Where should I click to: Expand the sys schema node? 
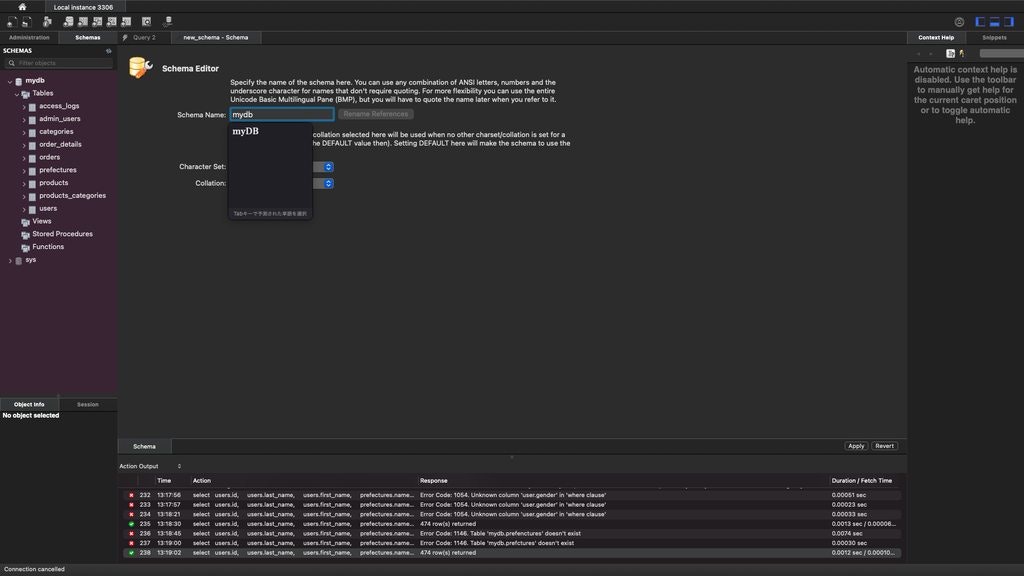[x=10, y=261]
